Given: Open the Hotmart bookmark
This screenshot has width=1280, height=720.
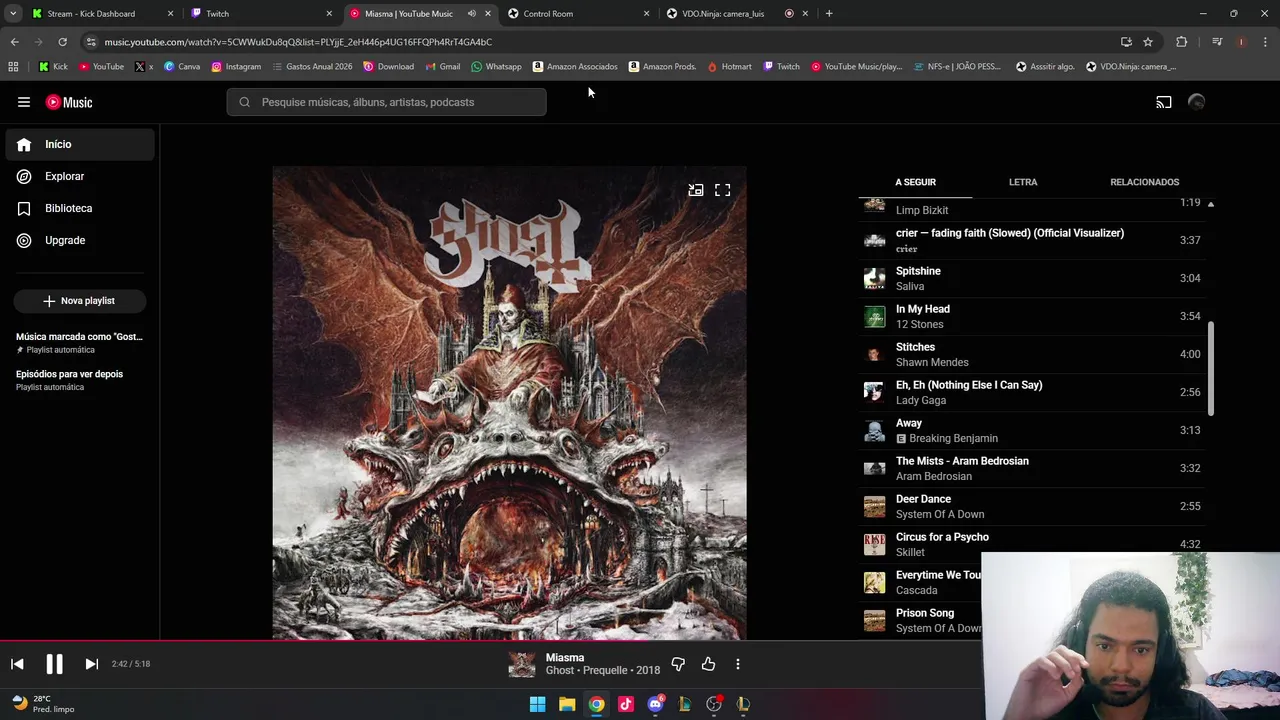Looking at the screenshot, I should (x=729, y=67).
